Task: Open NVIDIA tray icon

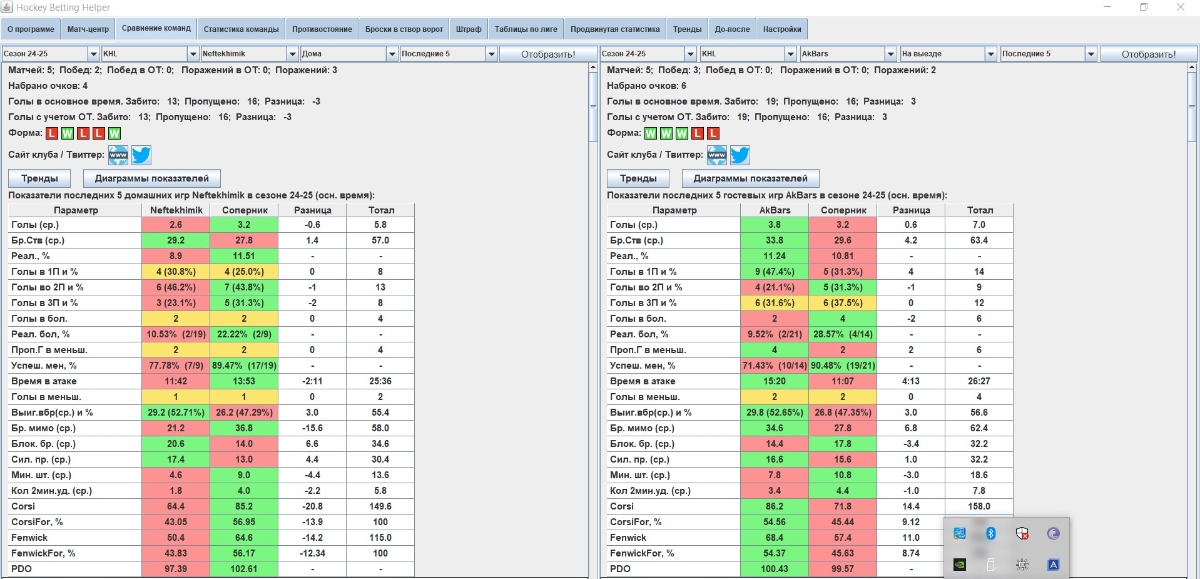Action: pyautogui.click(x=960, y=564)
